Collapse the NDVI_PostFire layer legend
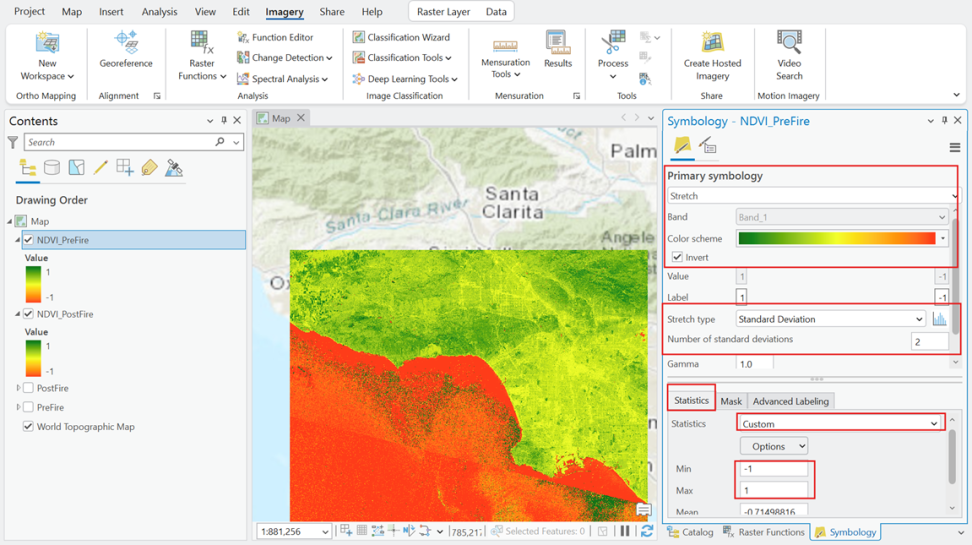The width and height of the screenshot is (972, 545). [x=18, y=314]
